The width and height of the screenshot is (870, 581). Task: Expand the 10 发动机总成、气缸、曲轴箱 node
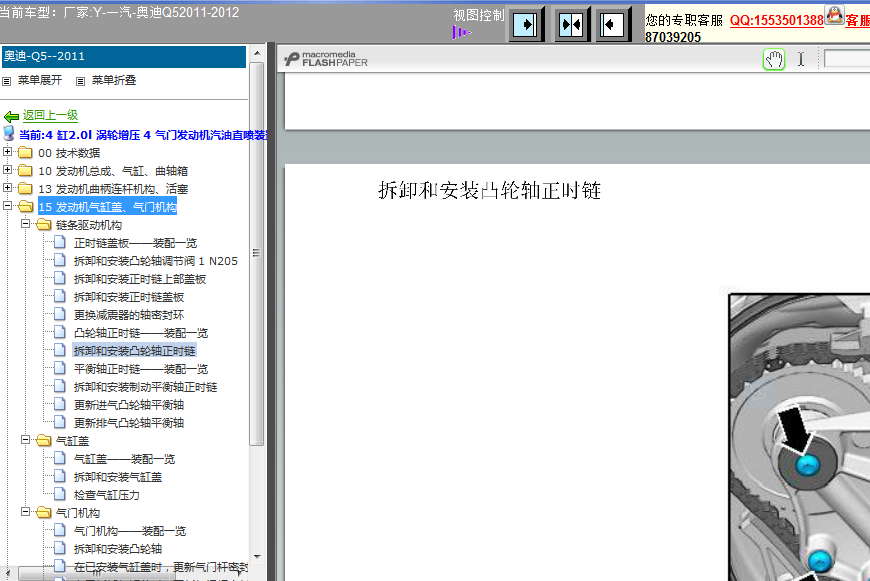click(x=7, y=169)
